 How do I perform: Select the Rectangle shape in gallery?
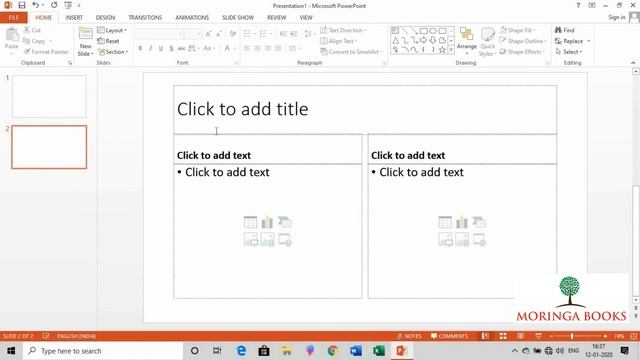423,31
